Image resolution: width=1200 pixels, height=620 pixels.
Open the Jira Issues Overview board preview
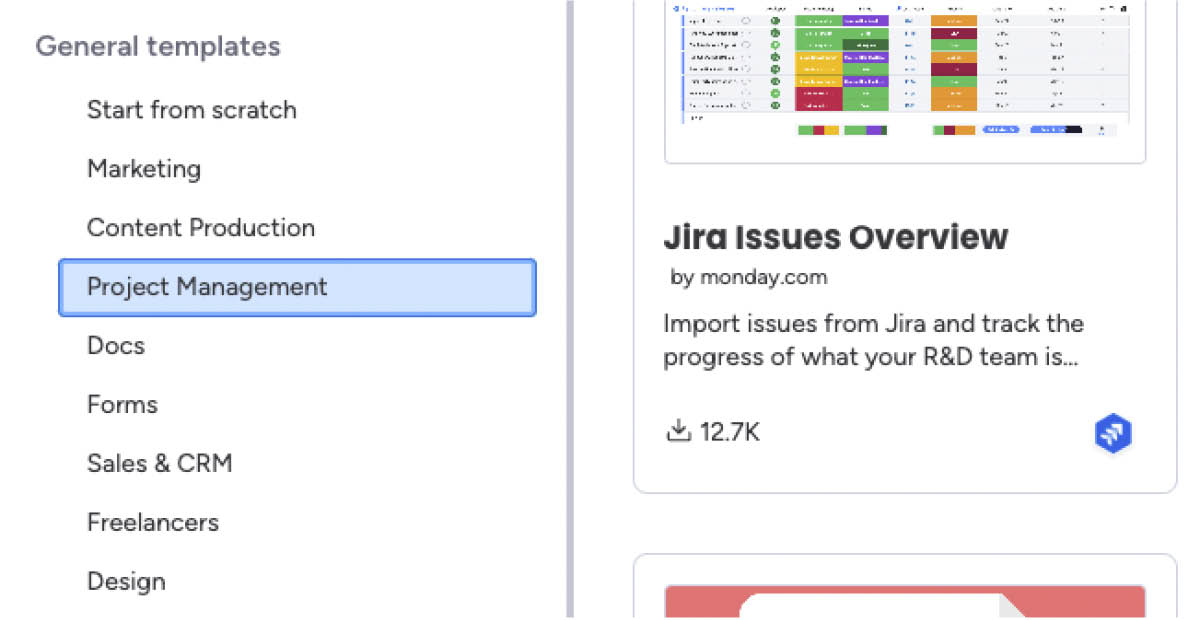pos(904,70)
